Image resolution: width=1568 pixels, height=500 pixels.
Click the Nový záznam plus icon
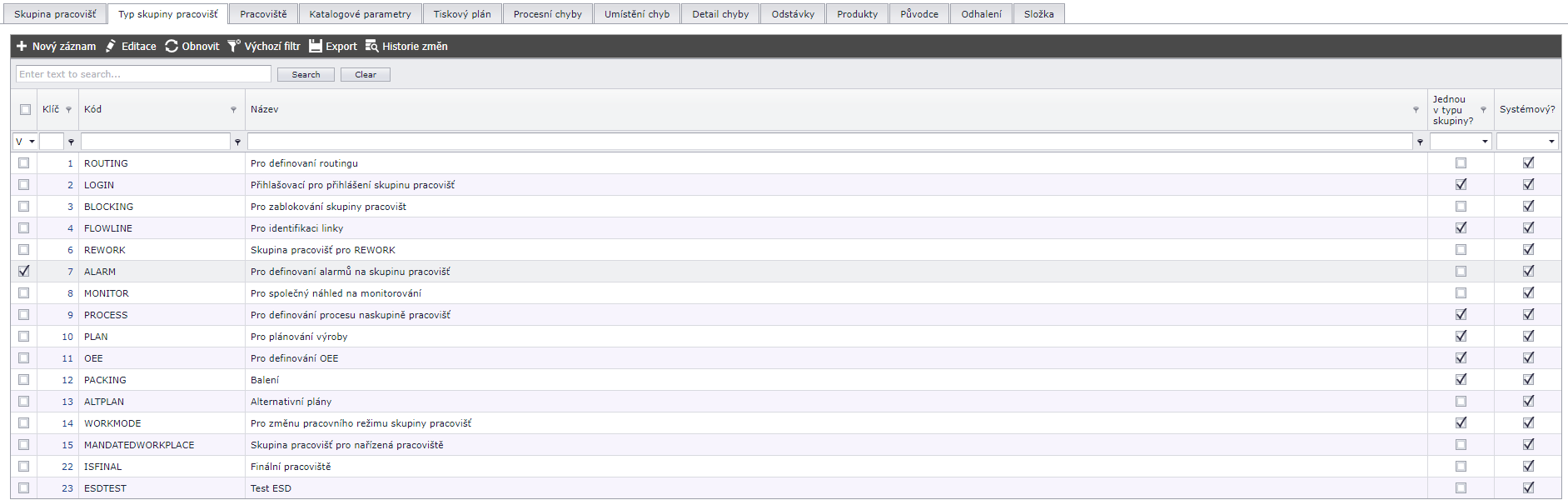tap(22, 47)
